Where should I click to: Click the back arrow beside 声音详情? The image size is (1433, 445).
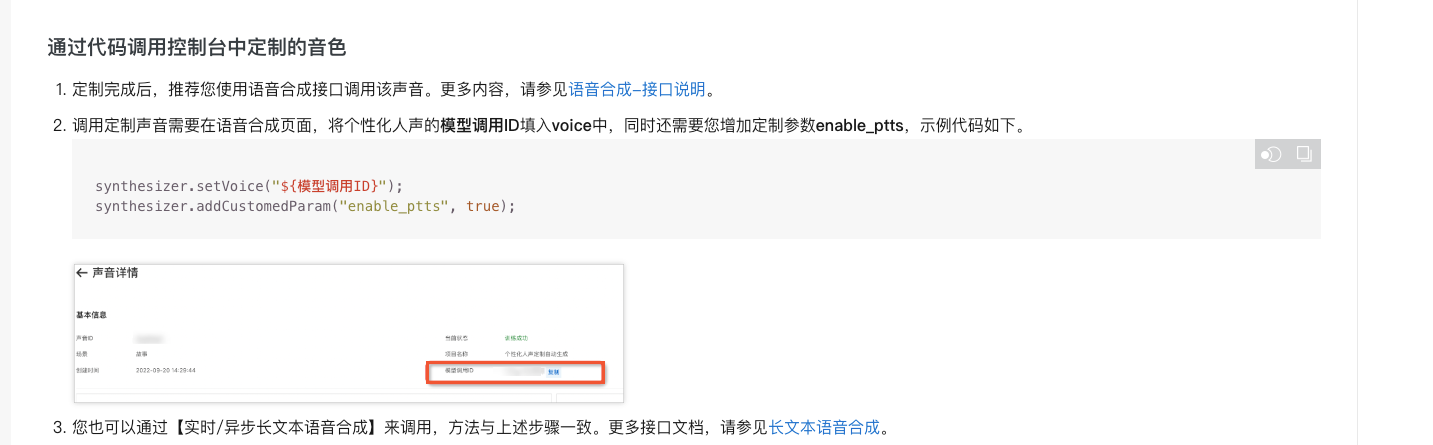[x=82, y=272]
